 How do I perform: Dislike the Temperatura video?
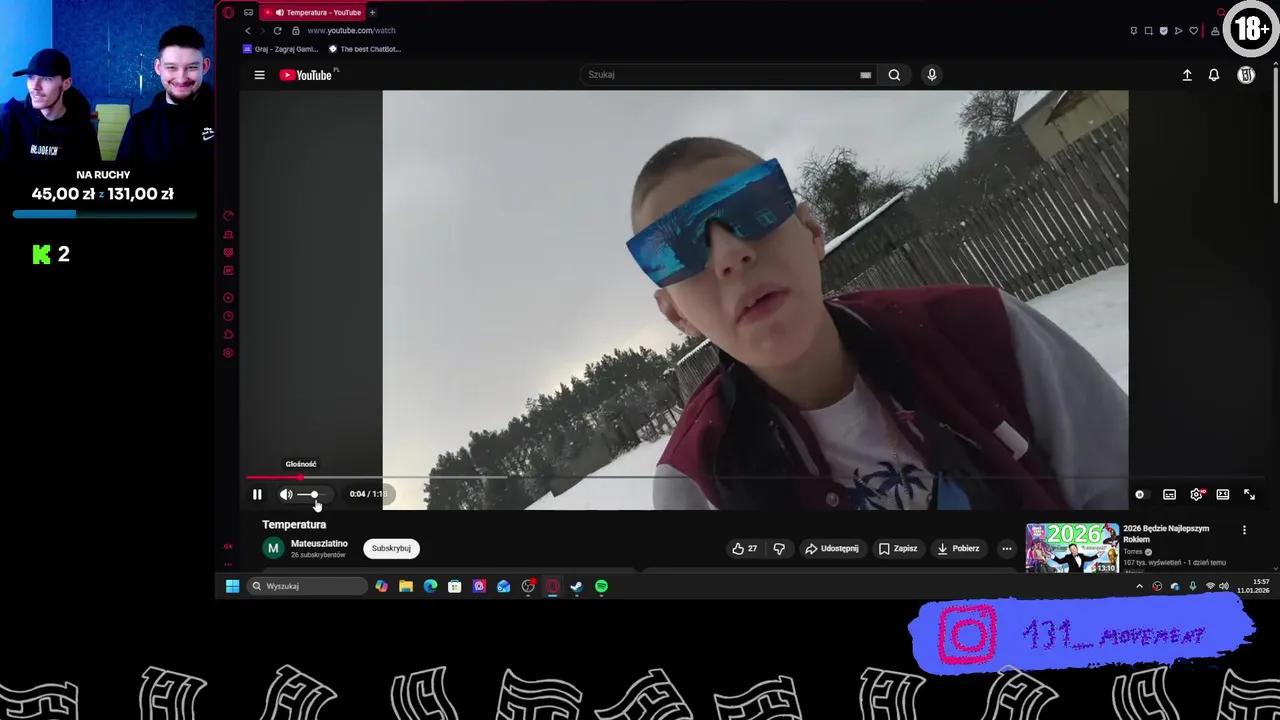pyautogui.click(x=779, y=548)
